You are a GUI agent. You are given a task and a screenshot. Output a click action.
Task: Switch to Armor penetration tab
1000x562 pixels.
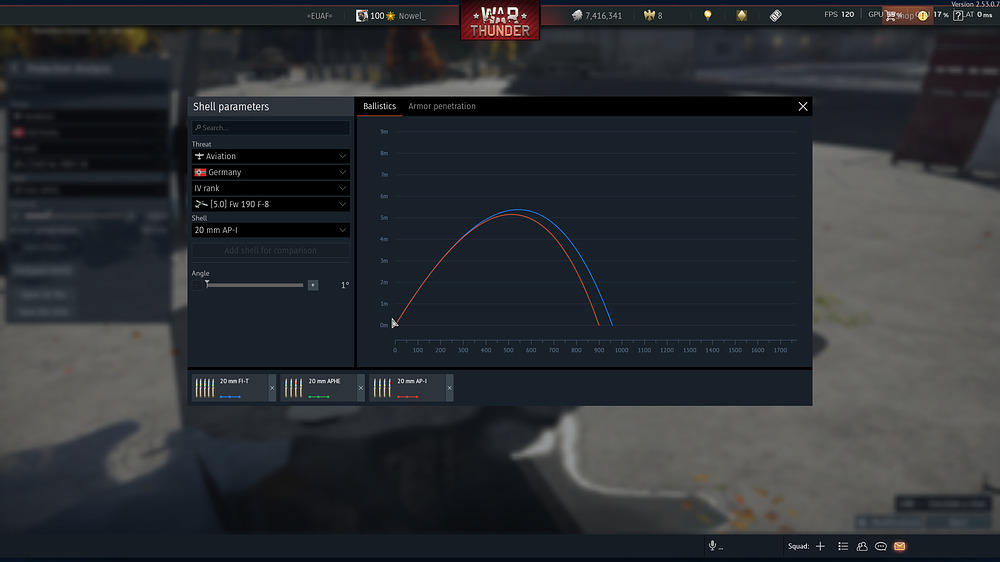click(441, 106)
